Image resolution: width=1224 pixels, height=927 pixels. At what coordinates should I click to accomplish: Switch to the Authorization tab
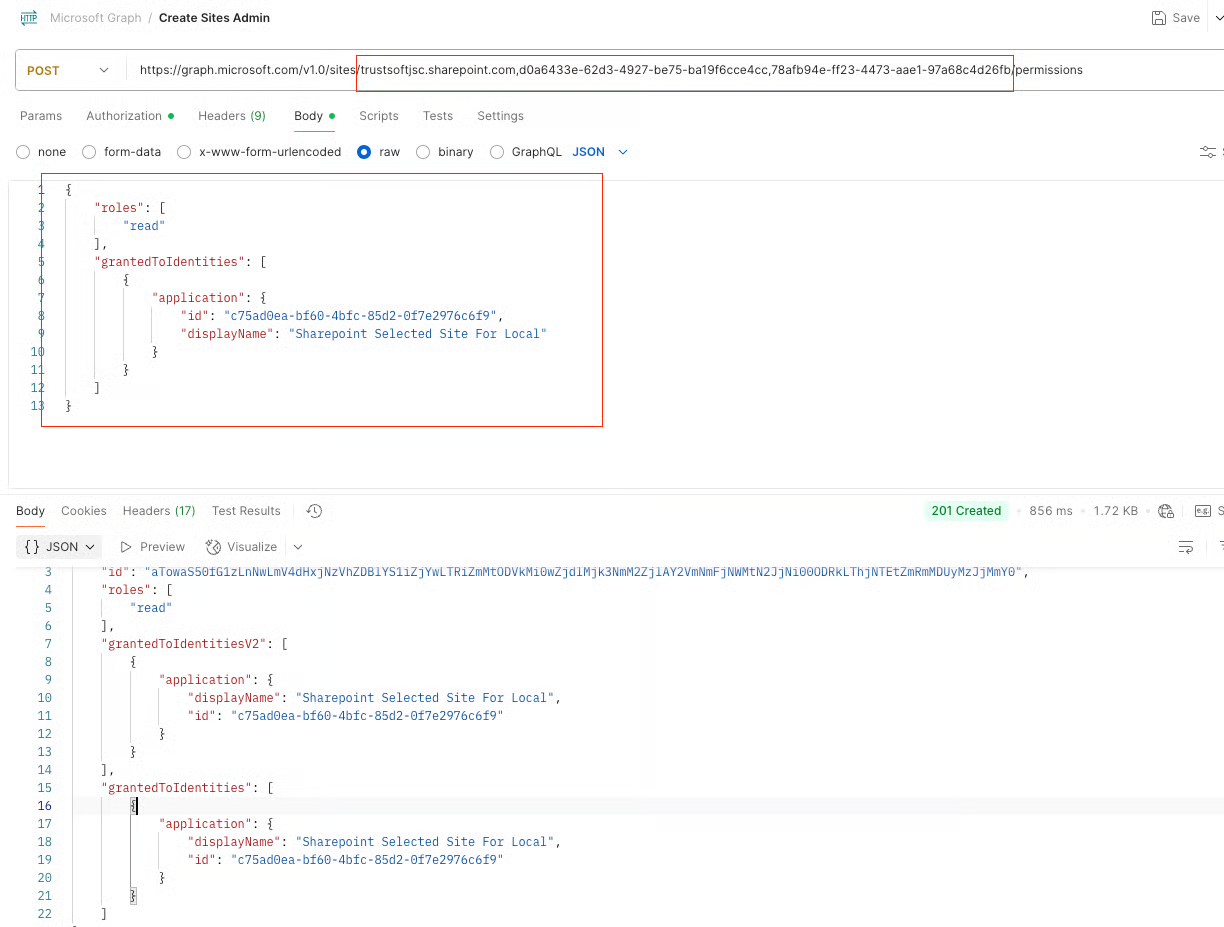pos(124,116)
